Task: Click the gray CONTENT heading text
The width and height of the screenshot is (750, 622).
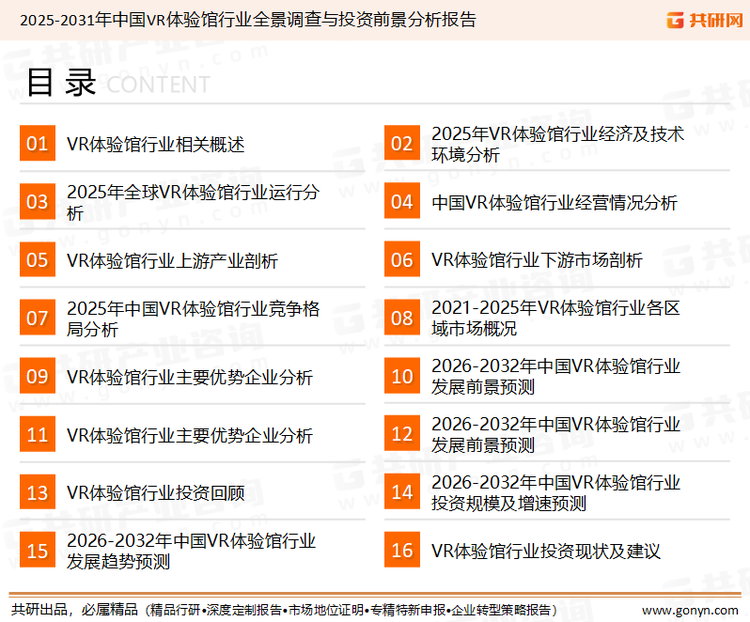Action: tap(158, 85)
